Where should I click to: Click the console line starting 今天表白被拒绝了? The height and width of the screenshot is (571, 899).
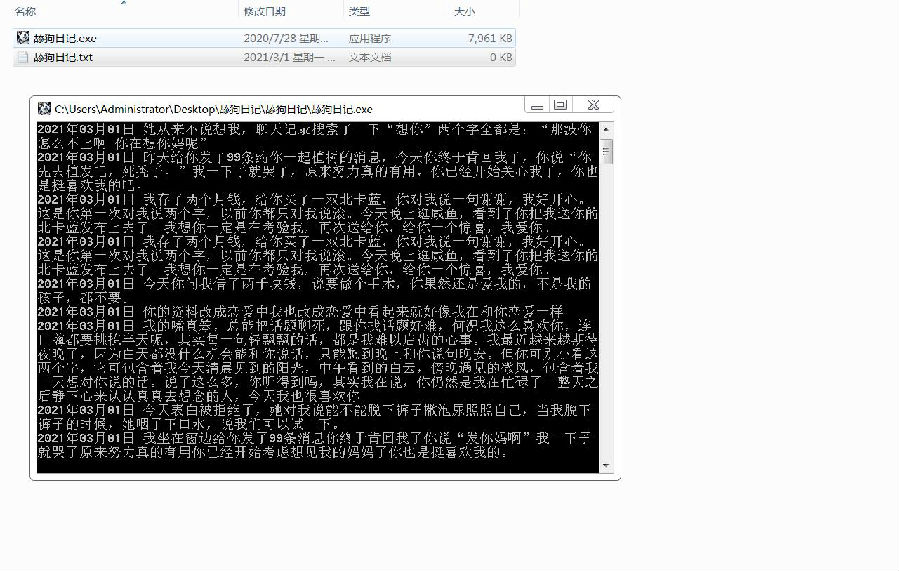pos(314,410)
